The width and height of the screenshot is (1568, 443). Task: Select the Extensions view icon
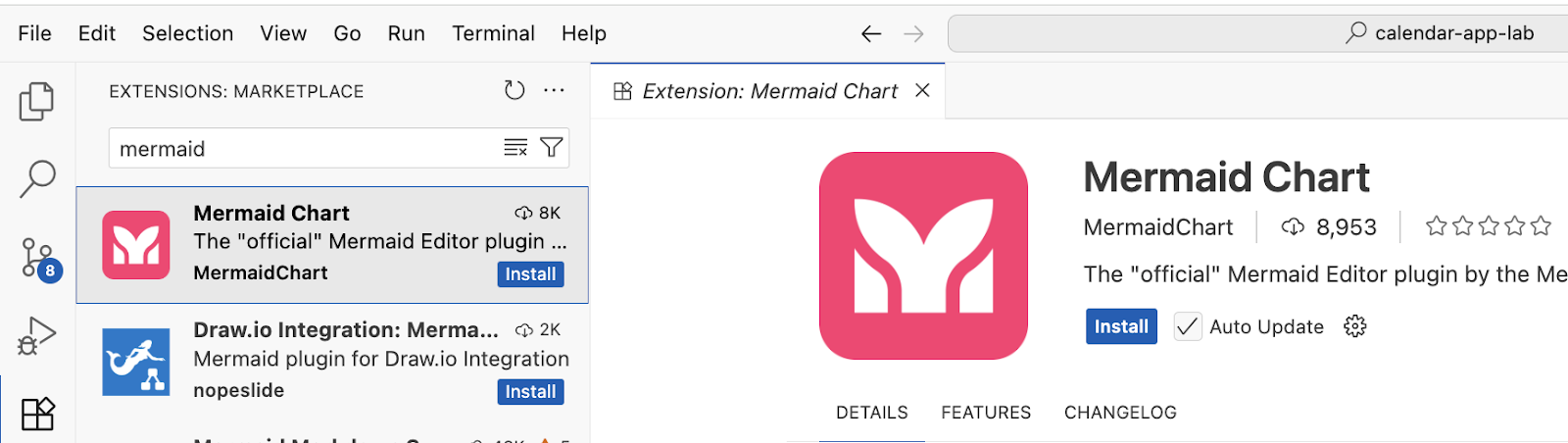tap(37, 414)
